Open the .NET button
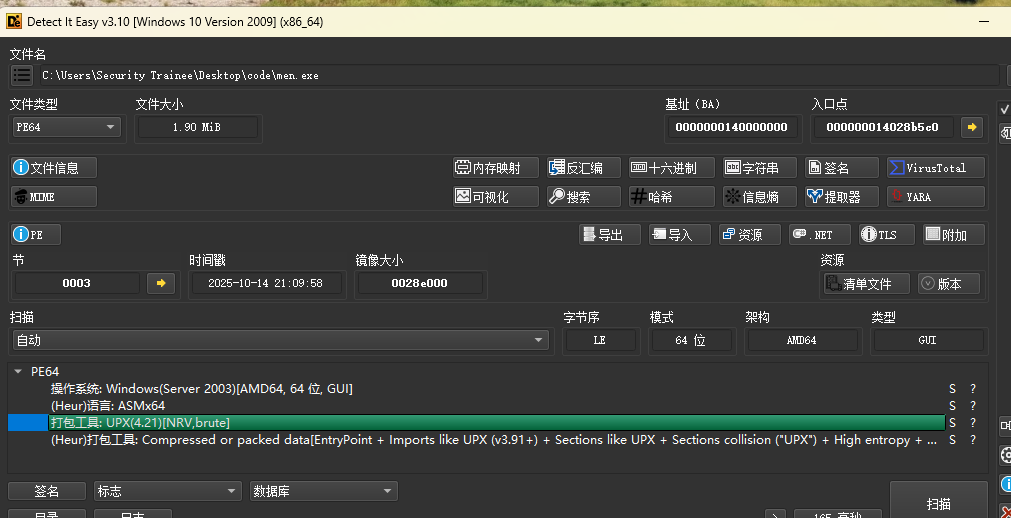Image resolution: width=1011 pixels, height=518 pixels. pos(820,235)
